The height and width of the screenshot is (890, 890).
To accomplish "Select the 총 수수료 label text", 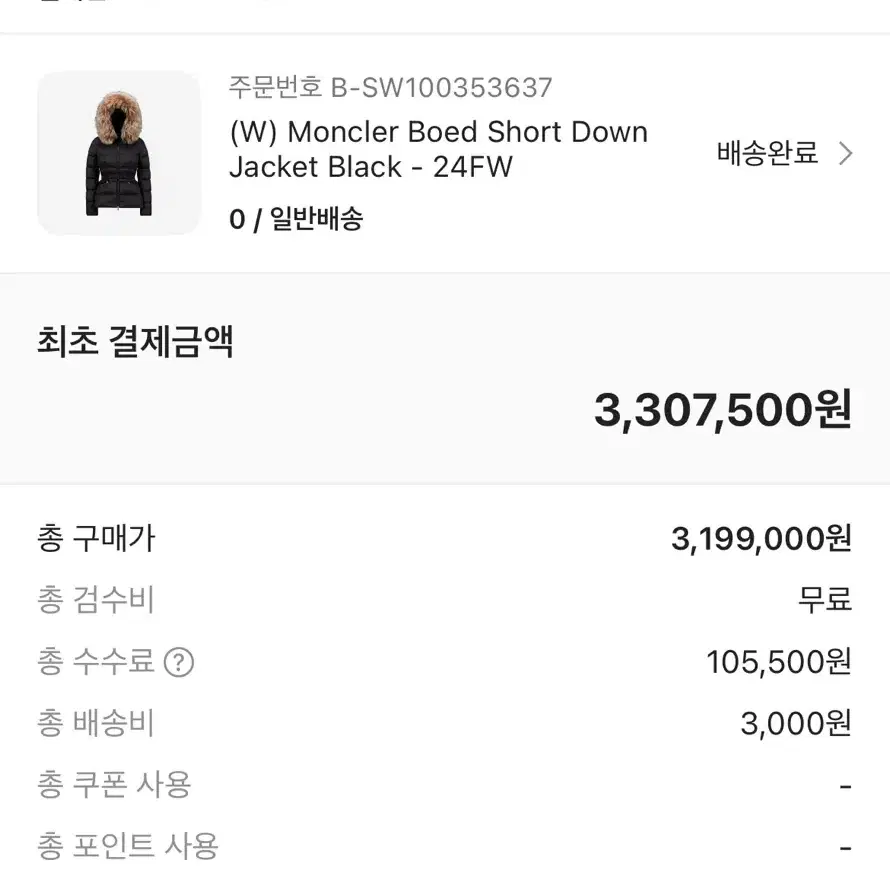I will (x=96, y=662).
